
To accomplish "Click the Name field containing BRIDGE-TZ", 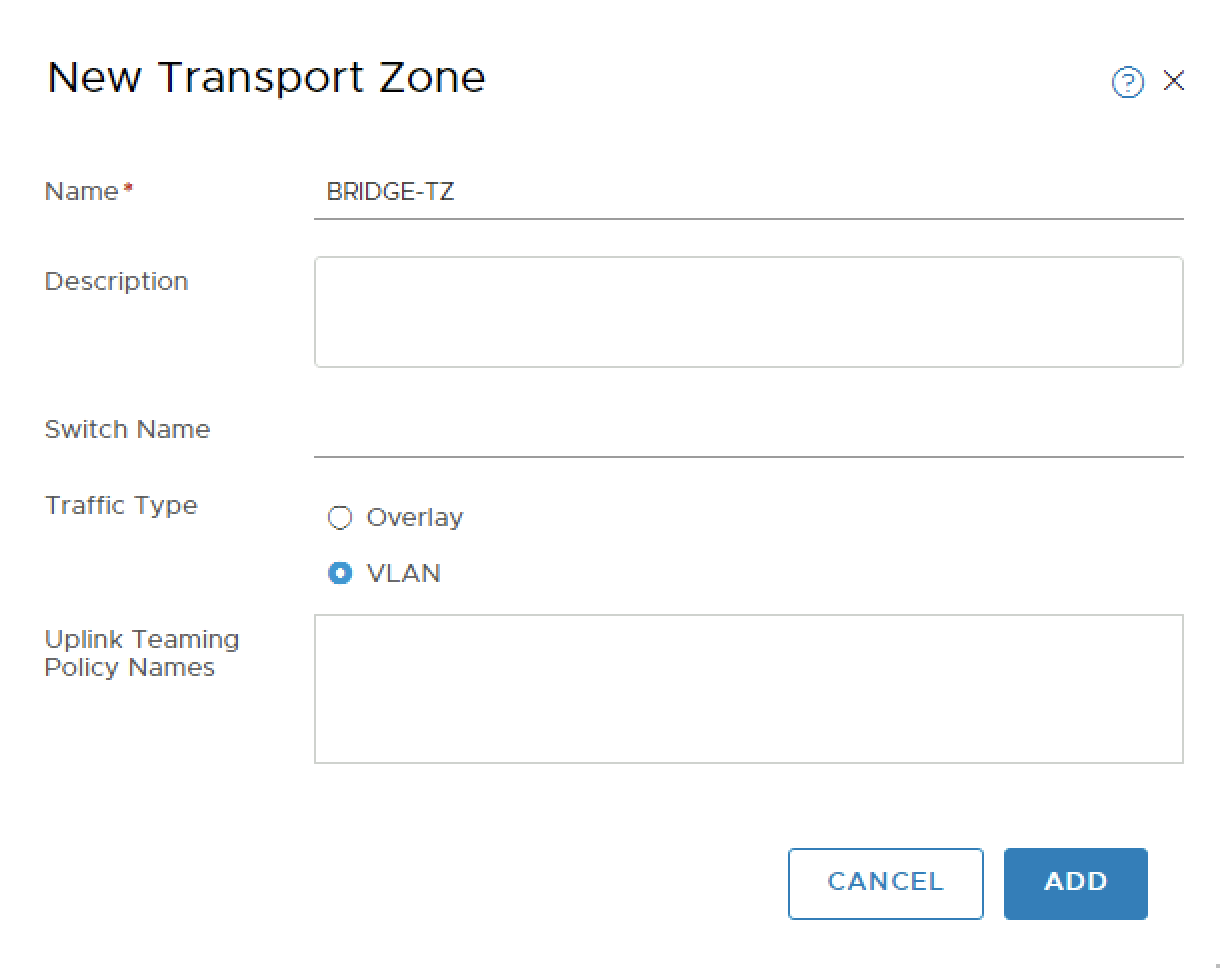I will [748, 192].
